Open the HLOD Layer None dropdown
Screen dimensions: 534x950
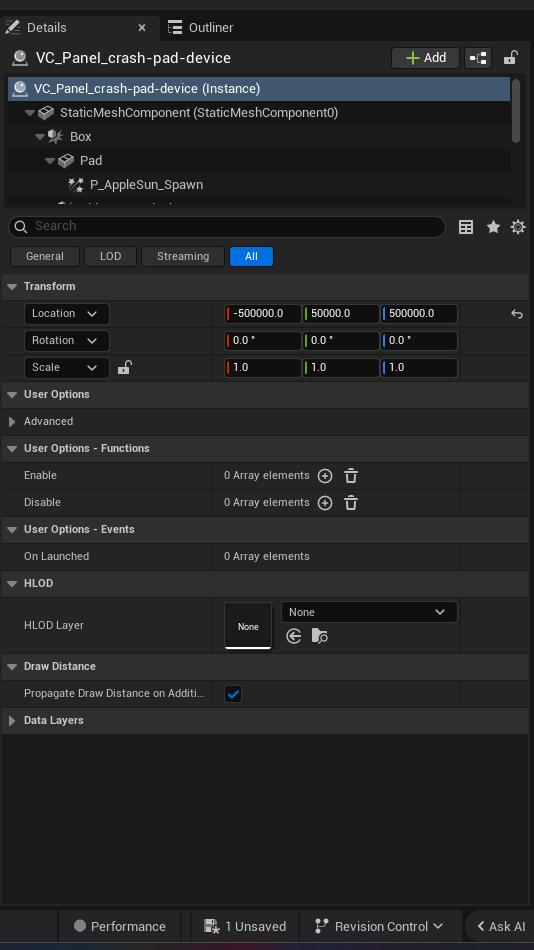[369, 612]
